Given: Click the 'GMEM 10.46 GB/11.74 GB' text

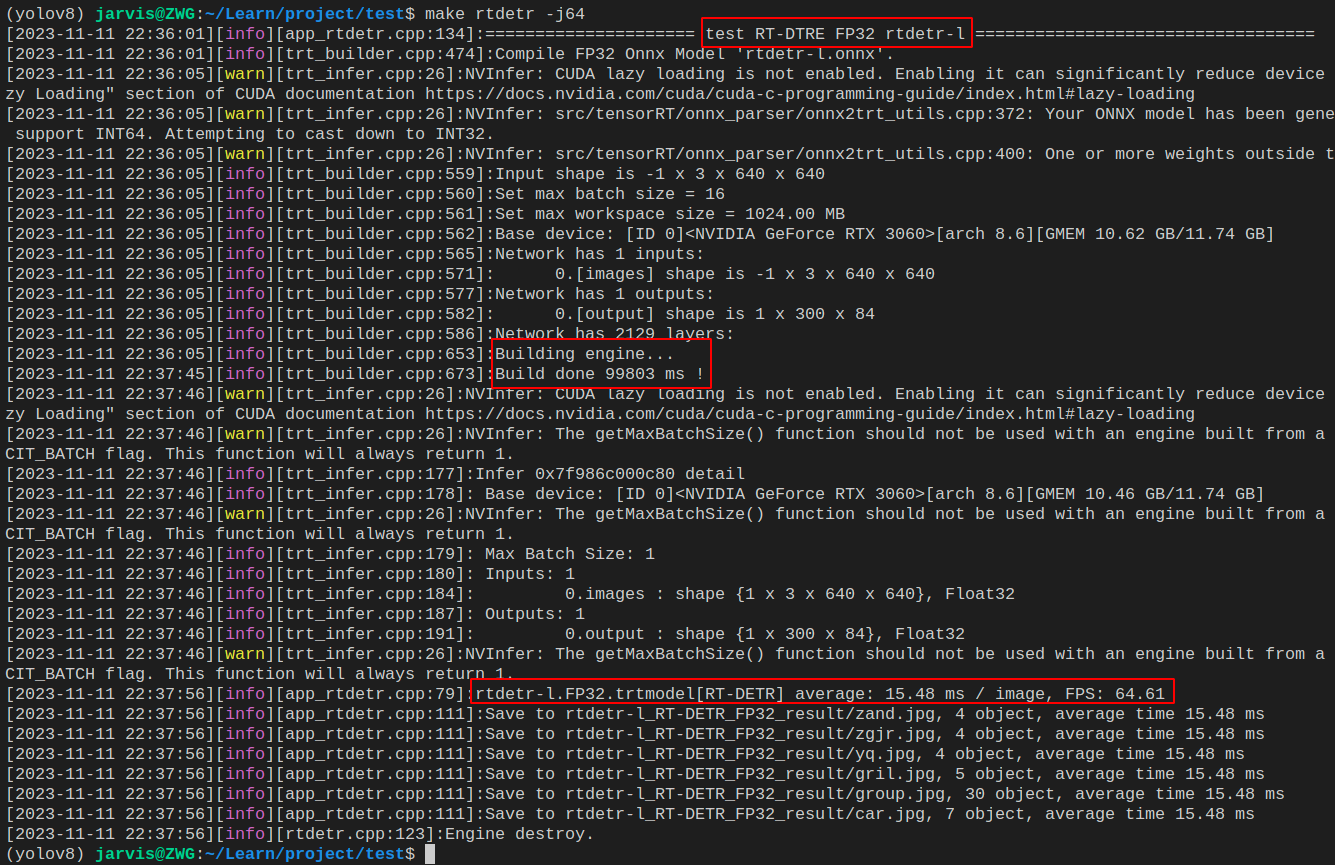Looking at the screenshot, I should click(x=1145, y=494).
